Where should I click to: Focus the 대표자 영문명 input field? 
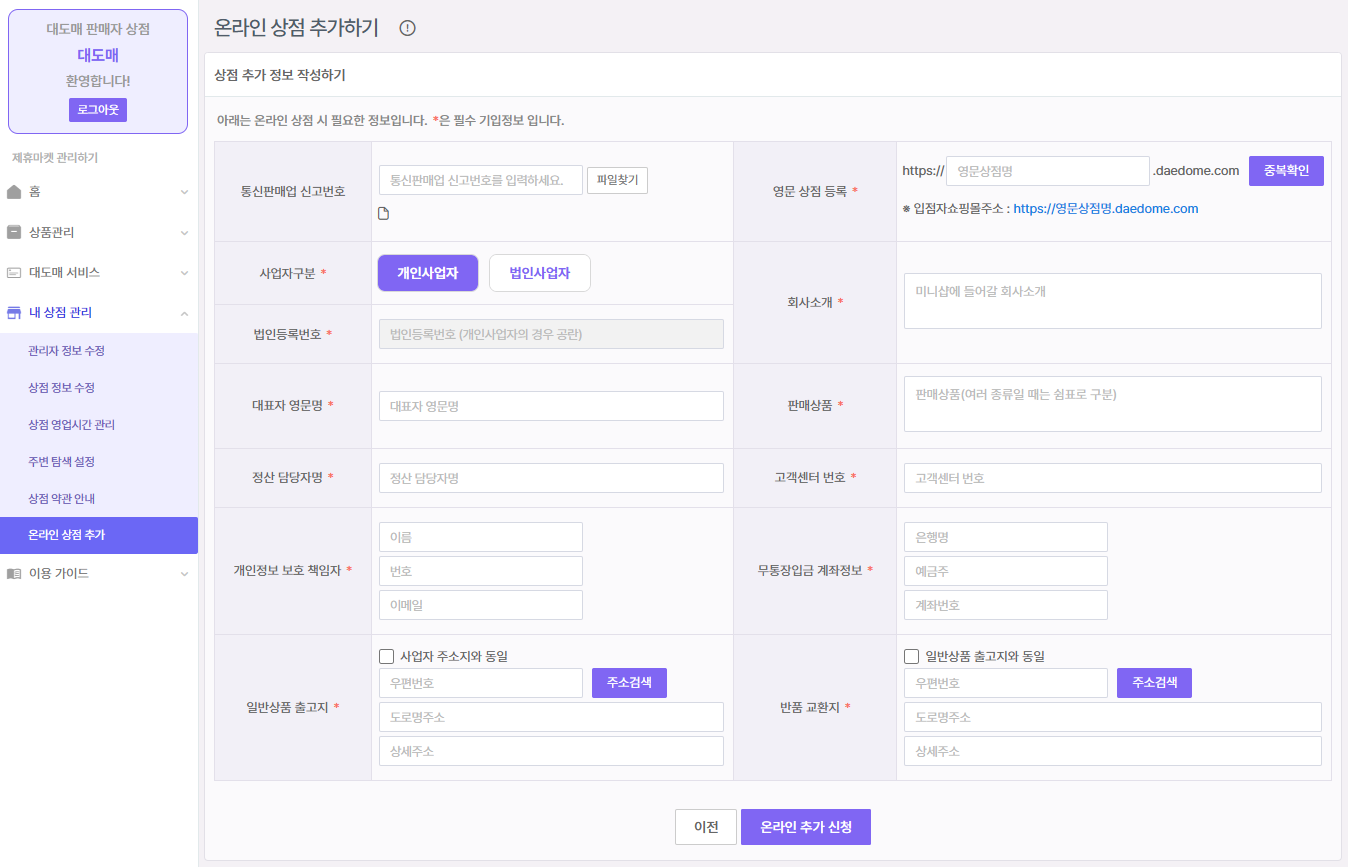[551, 406]
